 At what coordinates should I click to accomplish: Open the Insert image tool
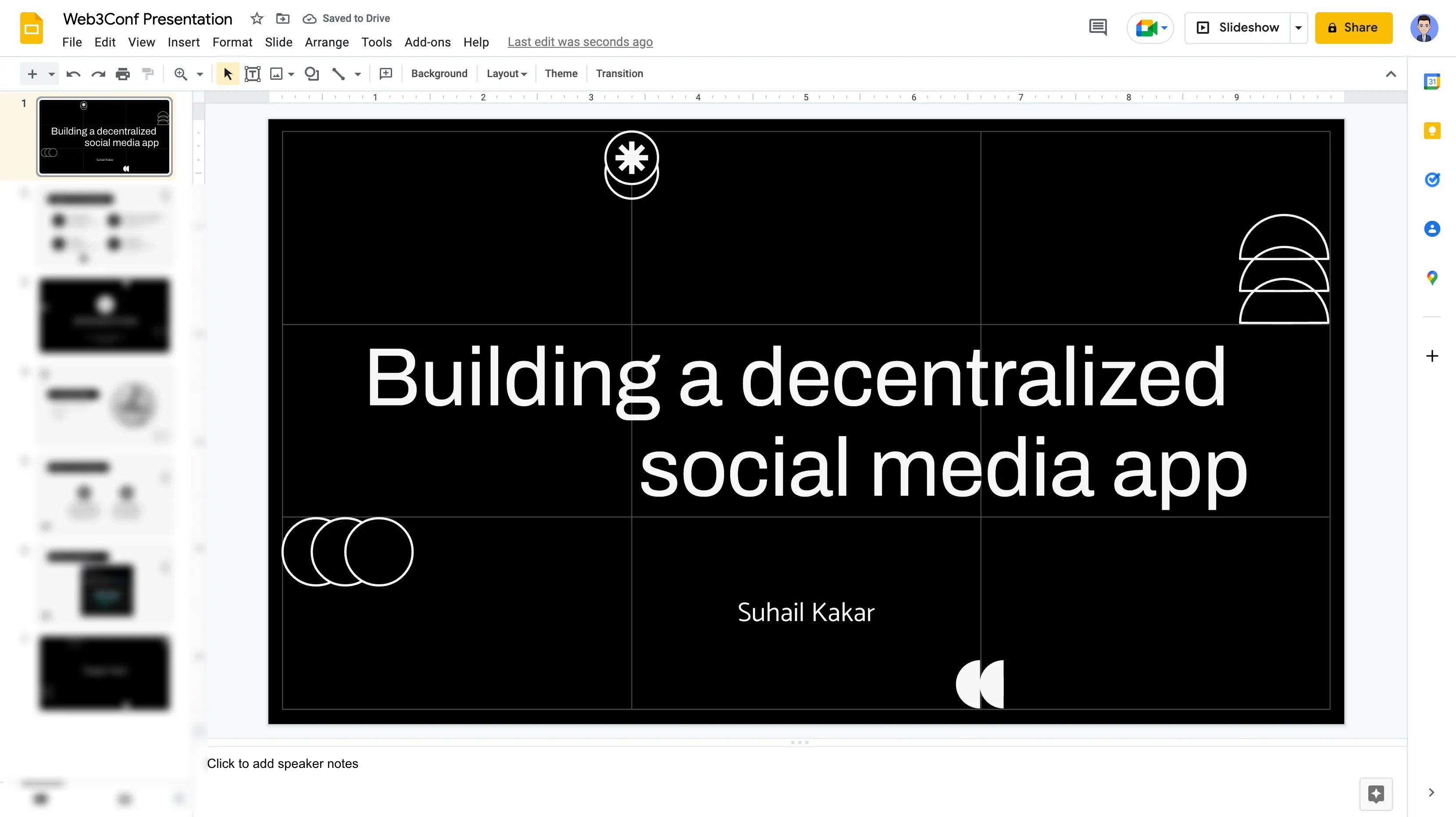[275, 74]
